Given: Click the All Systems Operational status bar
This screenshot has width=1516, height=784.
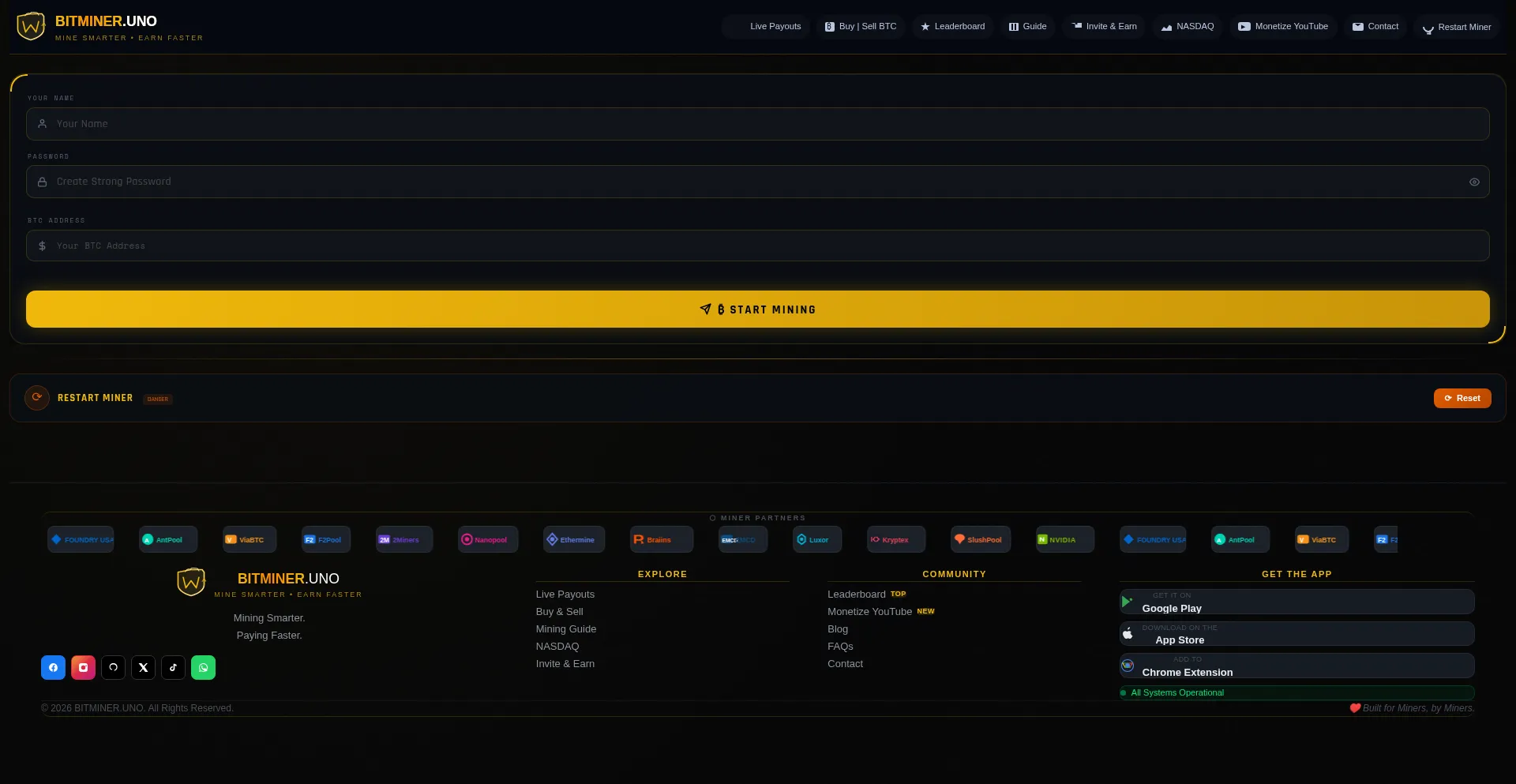Looking at the screenshot, I should tap(1296, 693).
